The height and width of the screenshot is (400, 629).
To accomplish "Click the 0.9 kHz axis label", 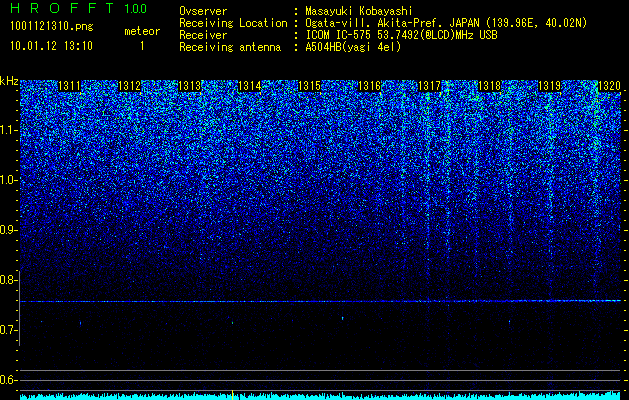I will [9, 230].
